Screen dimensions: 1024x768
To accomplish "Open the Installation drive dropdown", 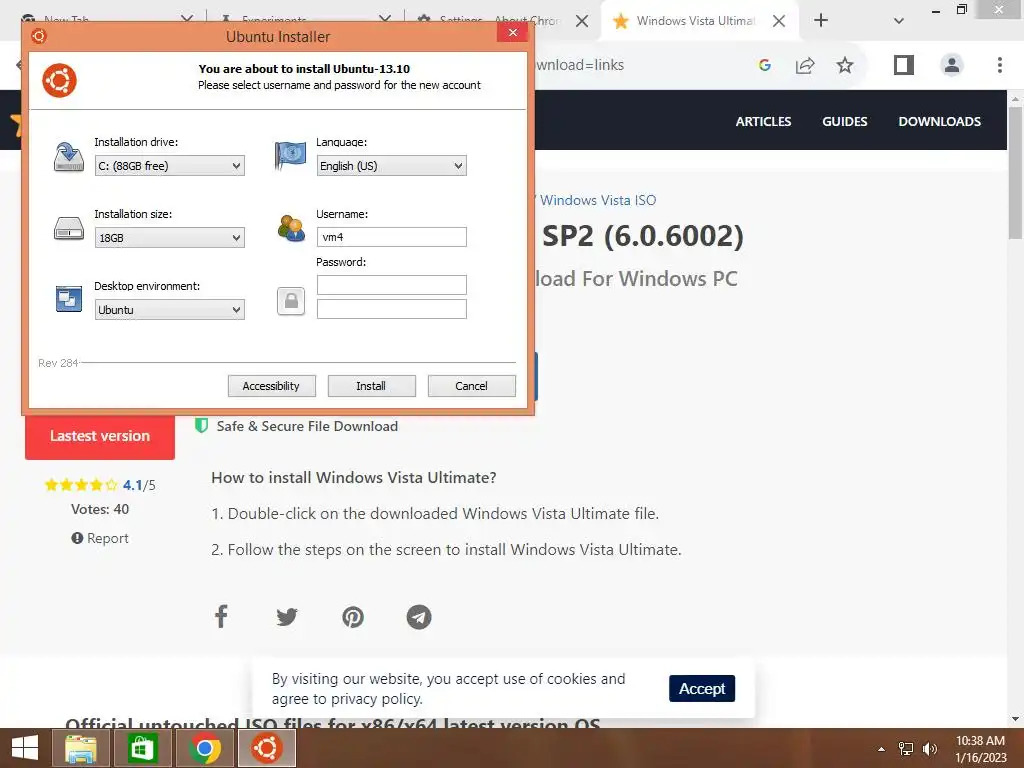I will pos(170,166).
